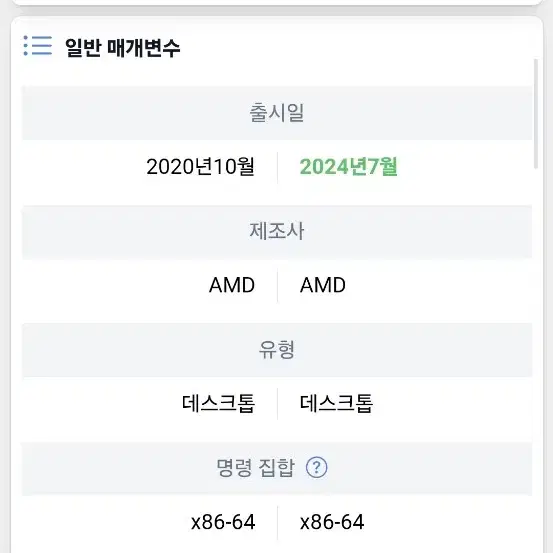Viewport: 553px width, 553px height.
Task: Click the list icon beside 일반 매개변수
Action: (38, 45)
